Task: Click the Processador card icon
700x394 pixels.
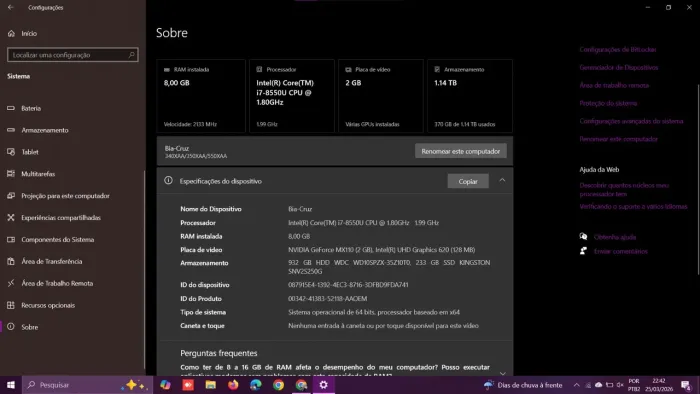Action: pos(259,70)
